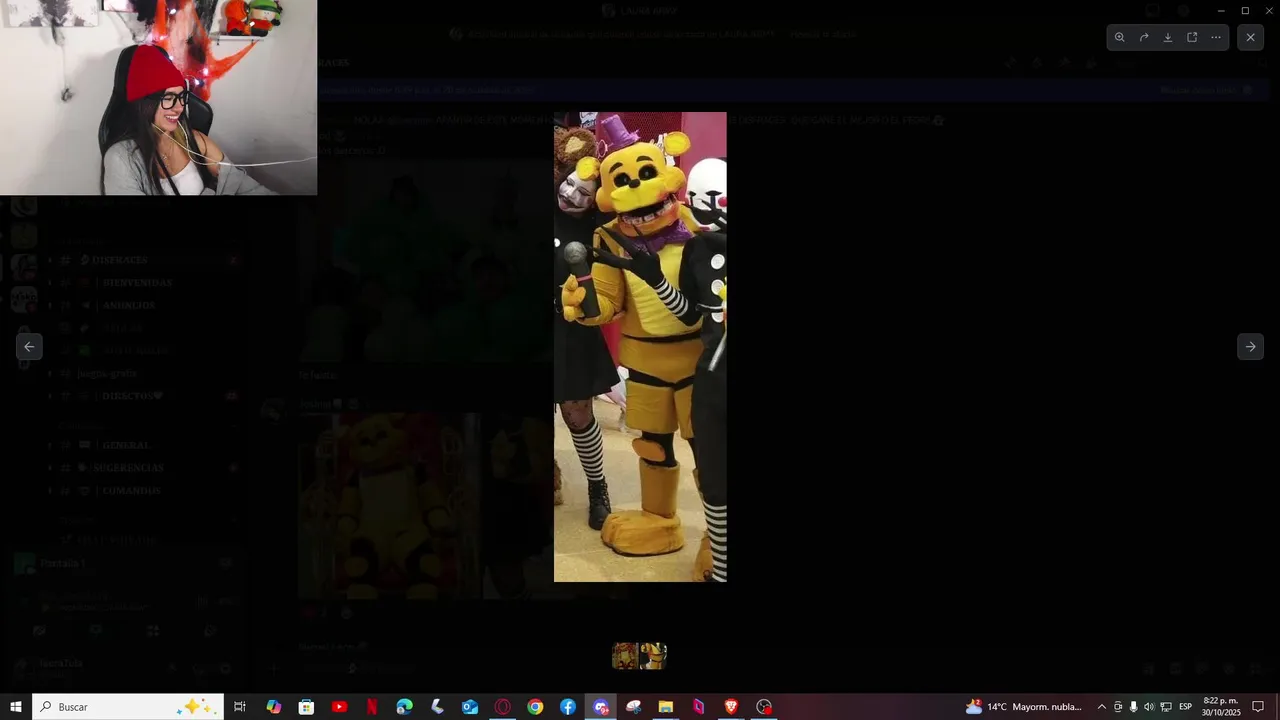Toggle the microphone tray icon
The height and width of the screenshot is (720, 1280).
[1133, 707]
